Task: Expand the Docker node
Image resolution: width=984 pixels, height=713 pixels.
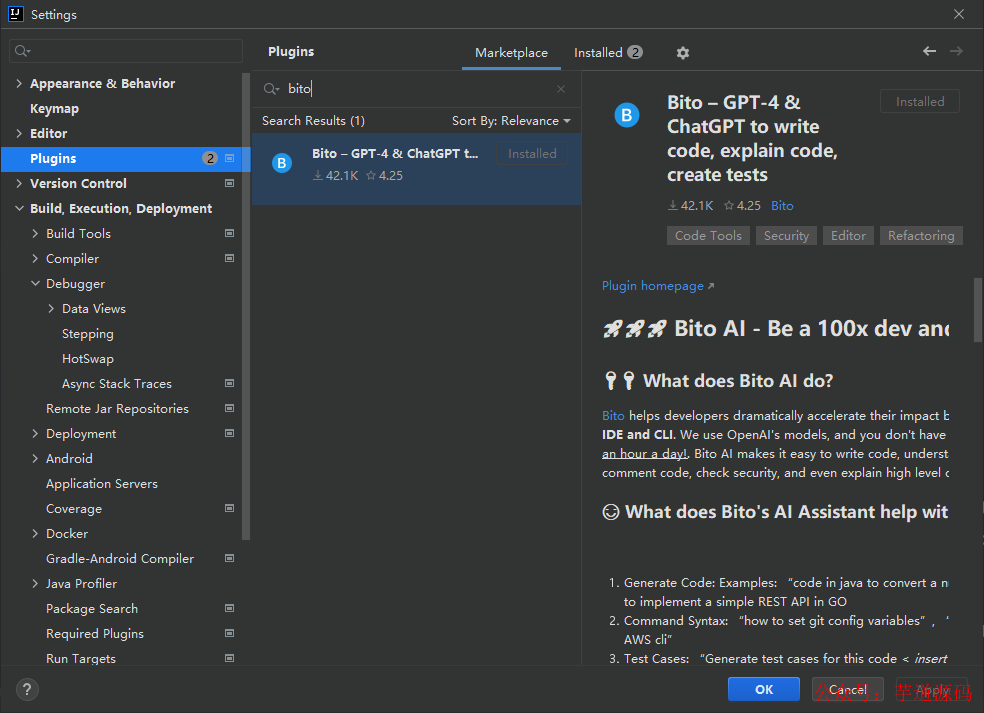Action: (35, 533)
